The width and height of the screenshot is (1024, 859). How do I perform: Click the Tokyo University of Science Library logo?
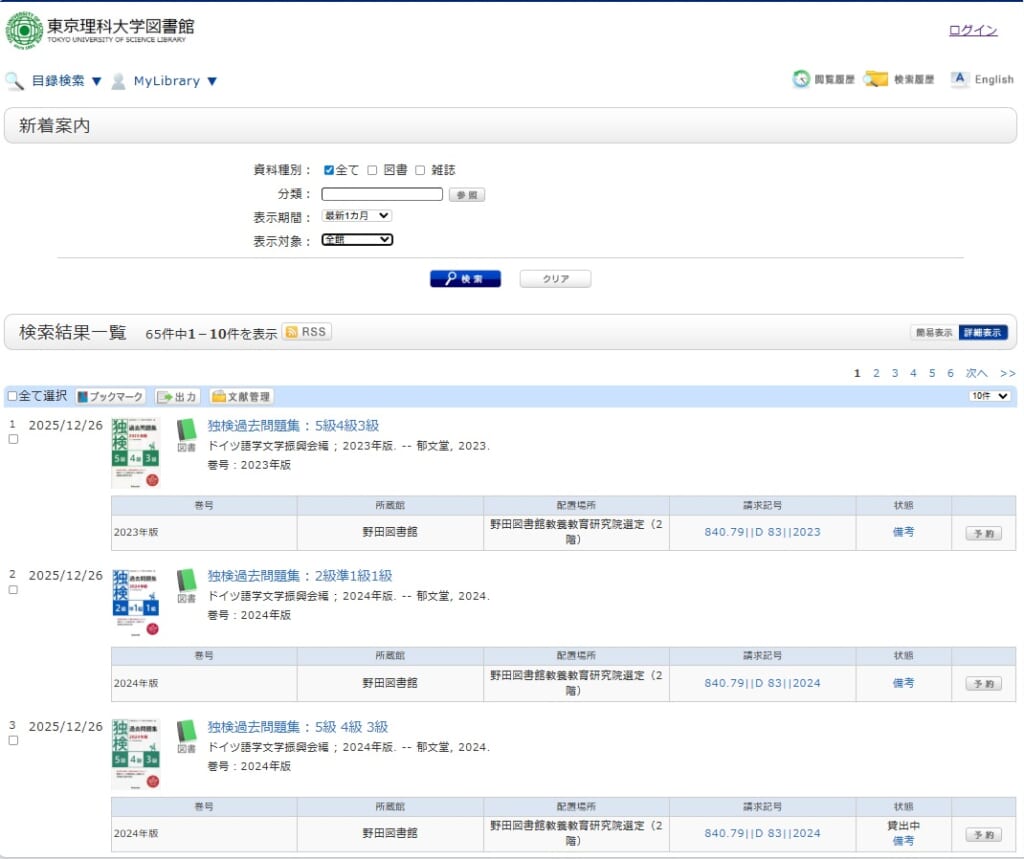click(100, 29)
